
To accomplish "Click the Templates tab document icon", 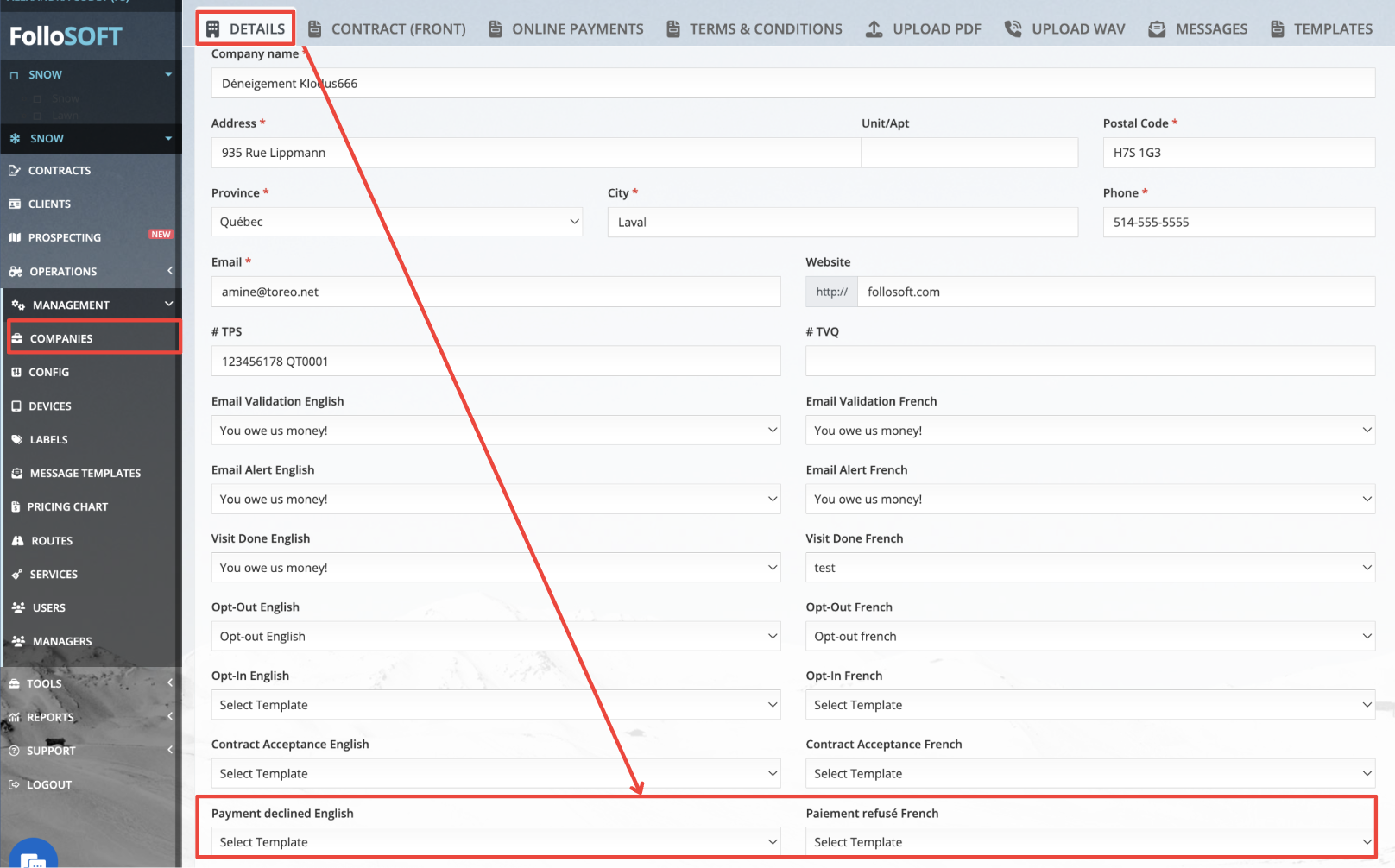I will pos(1278,28).
